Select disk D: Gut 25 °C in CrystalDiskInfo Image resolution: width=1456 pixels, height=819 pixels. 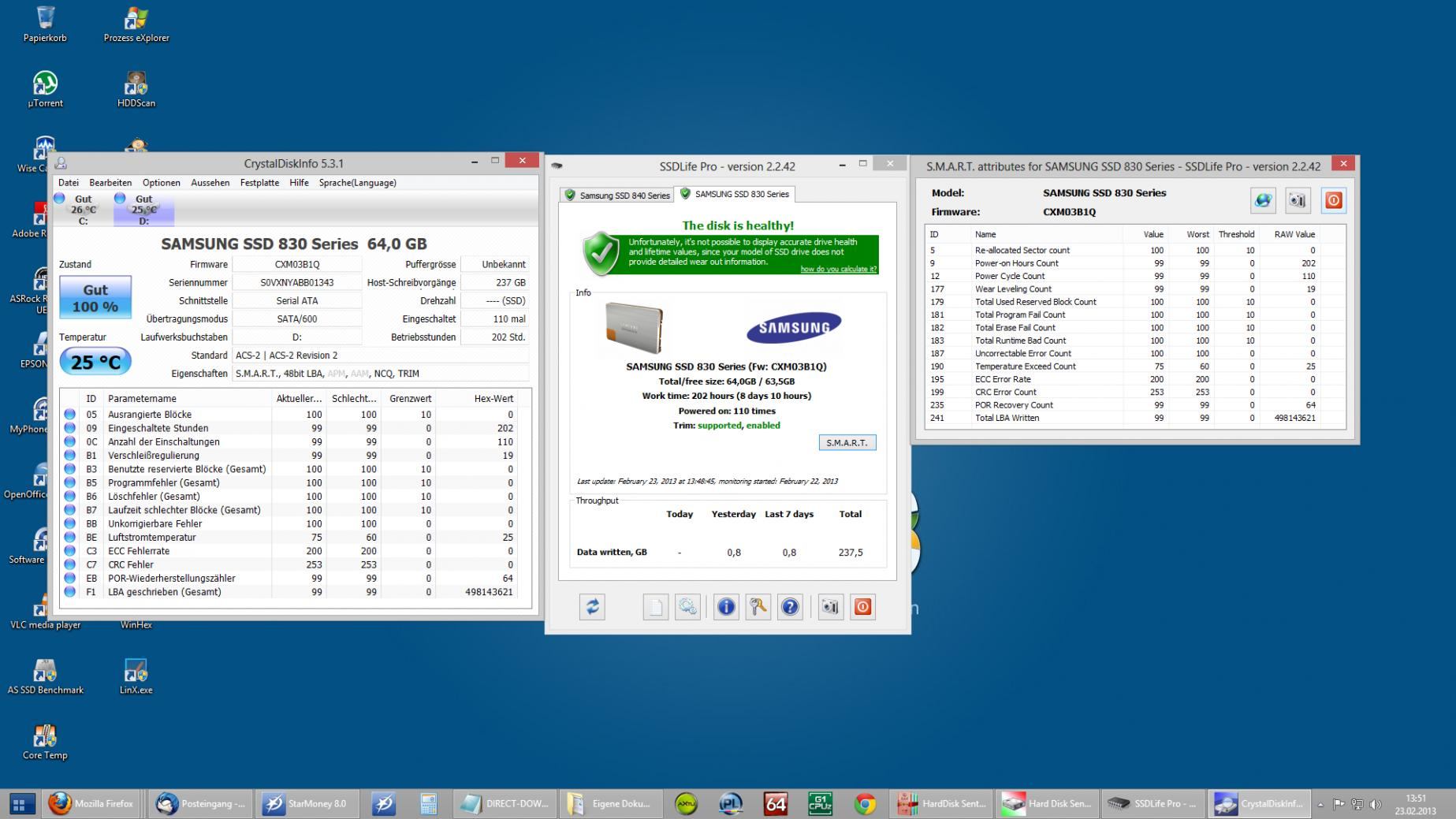point(143,210)
